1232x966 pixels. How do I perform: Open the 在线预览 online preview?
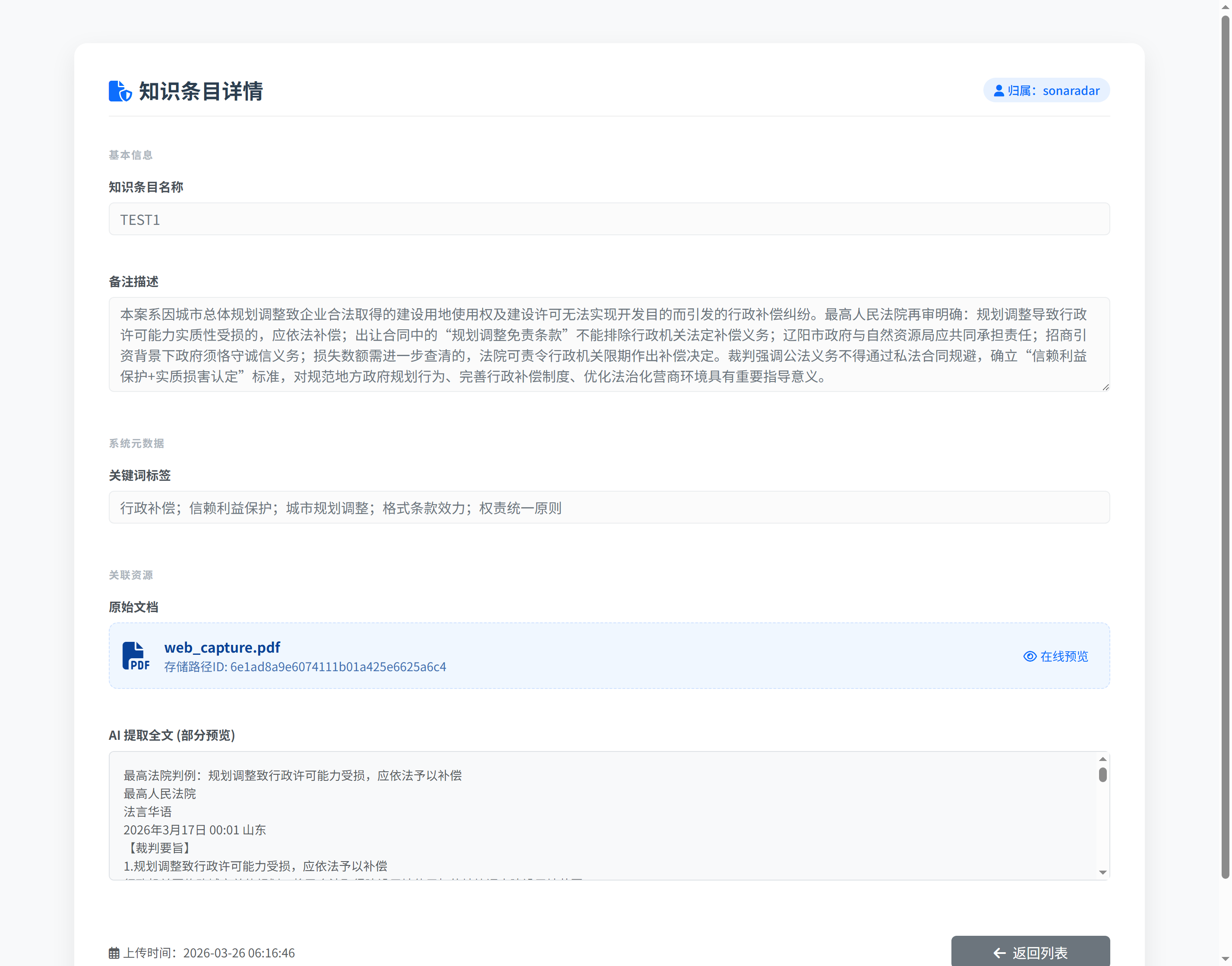coord(1064,657)
